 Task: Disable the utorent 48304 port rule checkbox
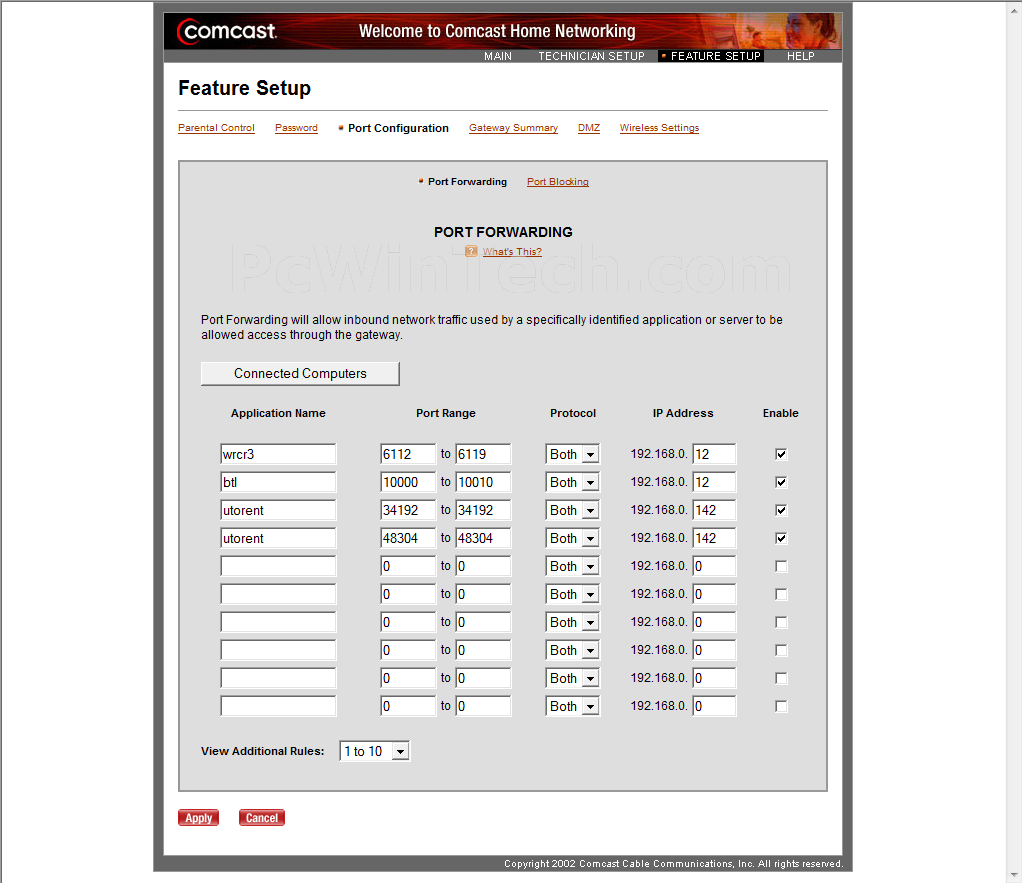[x=781, y=538]
